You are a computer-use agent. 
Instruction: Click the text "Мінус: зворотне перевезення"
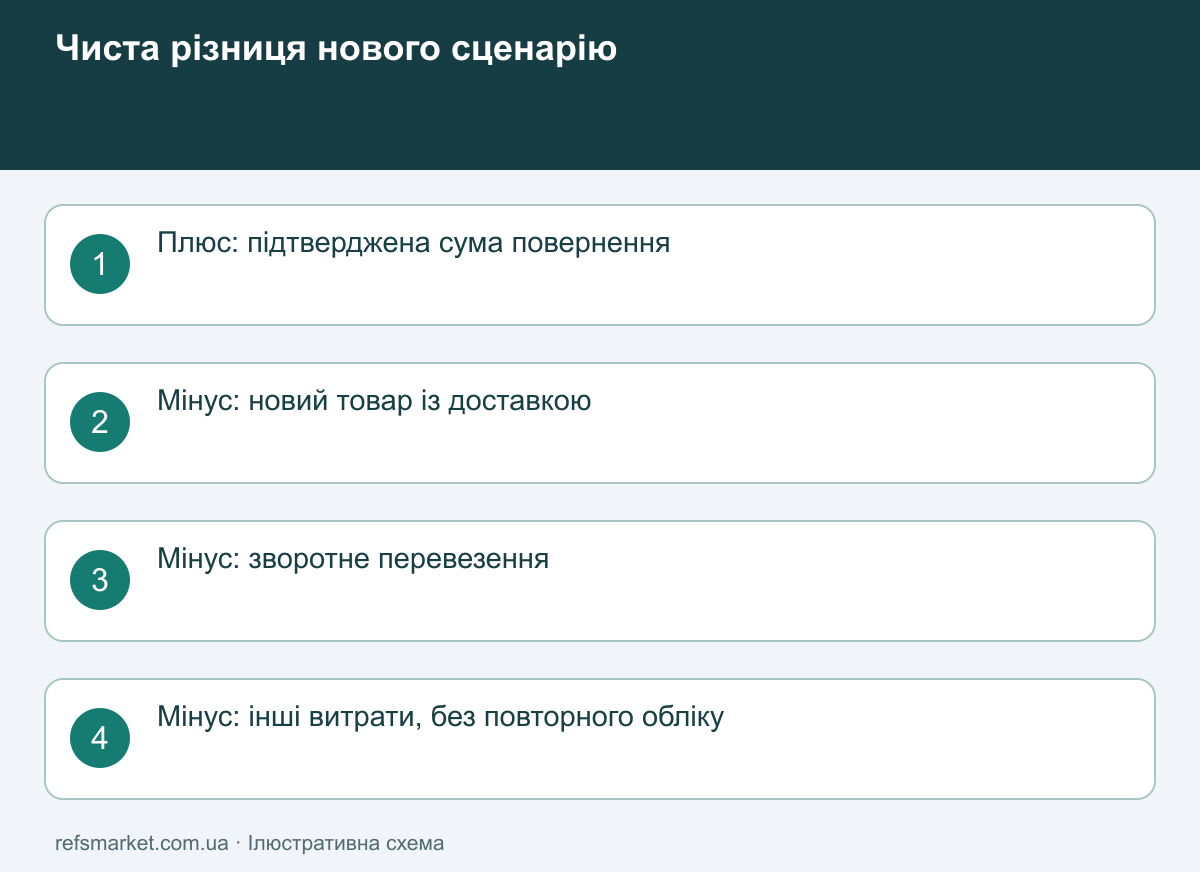pos(354,559)
